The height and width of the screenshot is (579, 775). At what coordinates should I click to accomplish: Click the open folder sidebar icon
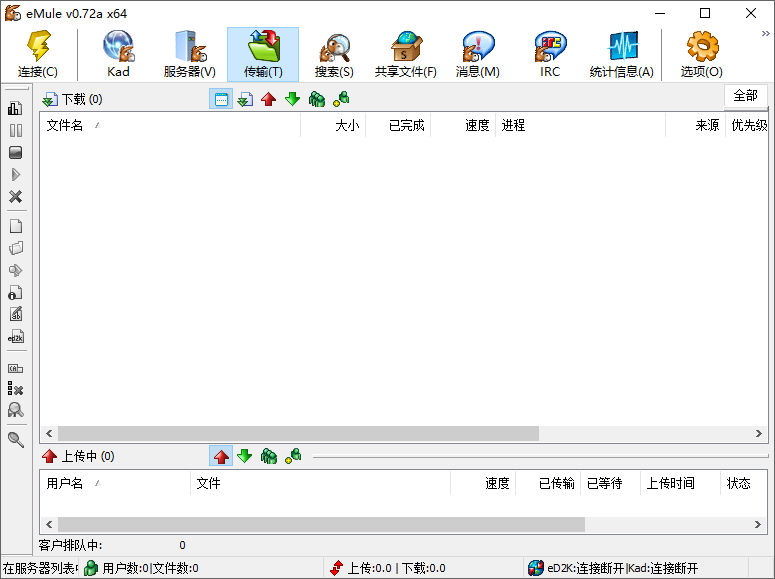[15, 248]
